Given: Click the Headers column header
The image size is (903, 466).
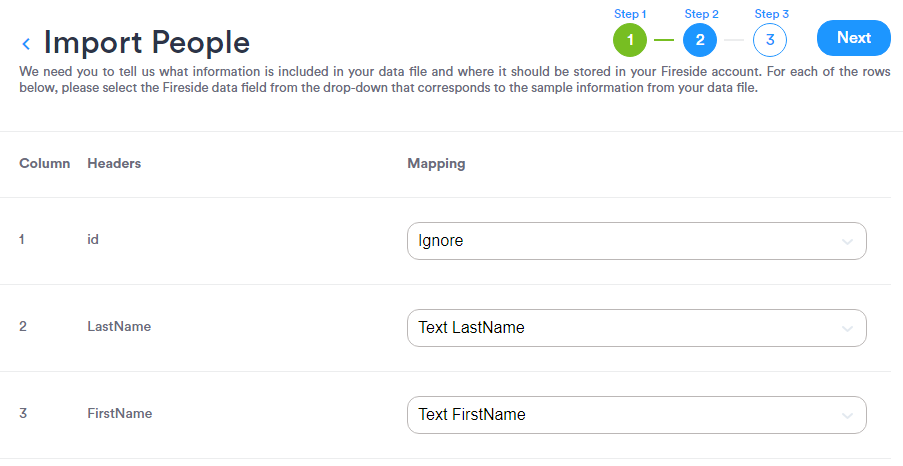Looking at the screenshot, I should [114, 164].
